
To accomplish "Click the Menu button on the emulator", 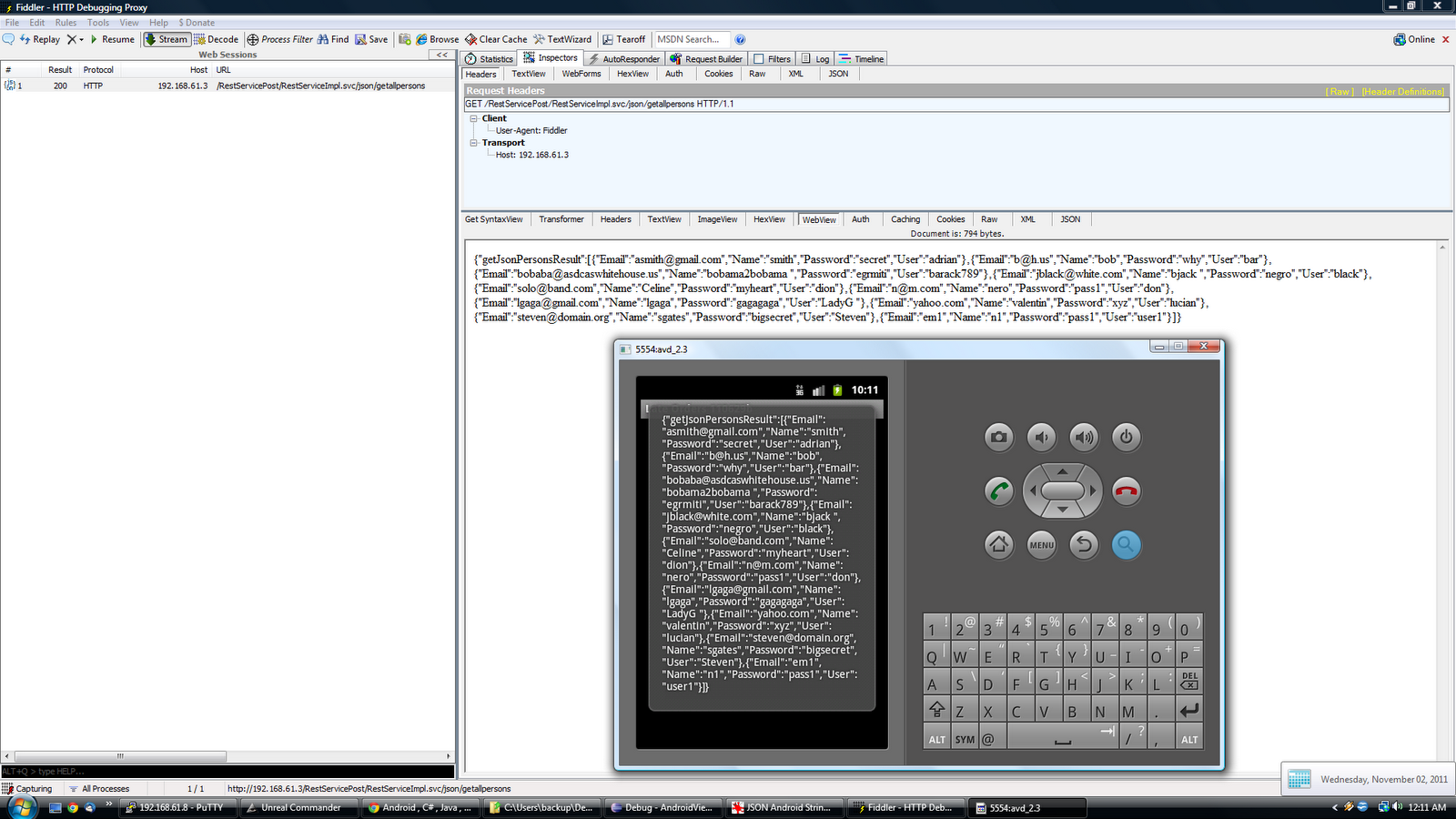I will [x=1041, y=545].
